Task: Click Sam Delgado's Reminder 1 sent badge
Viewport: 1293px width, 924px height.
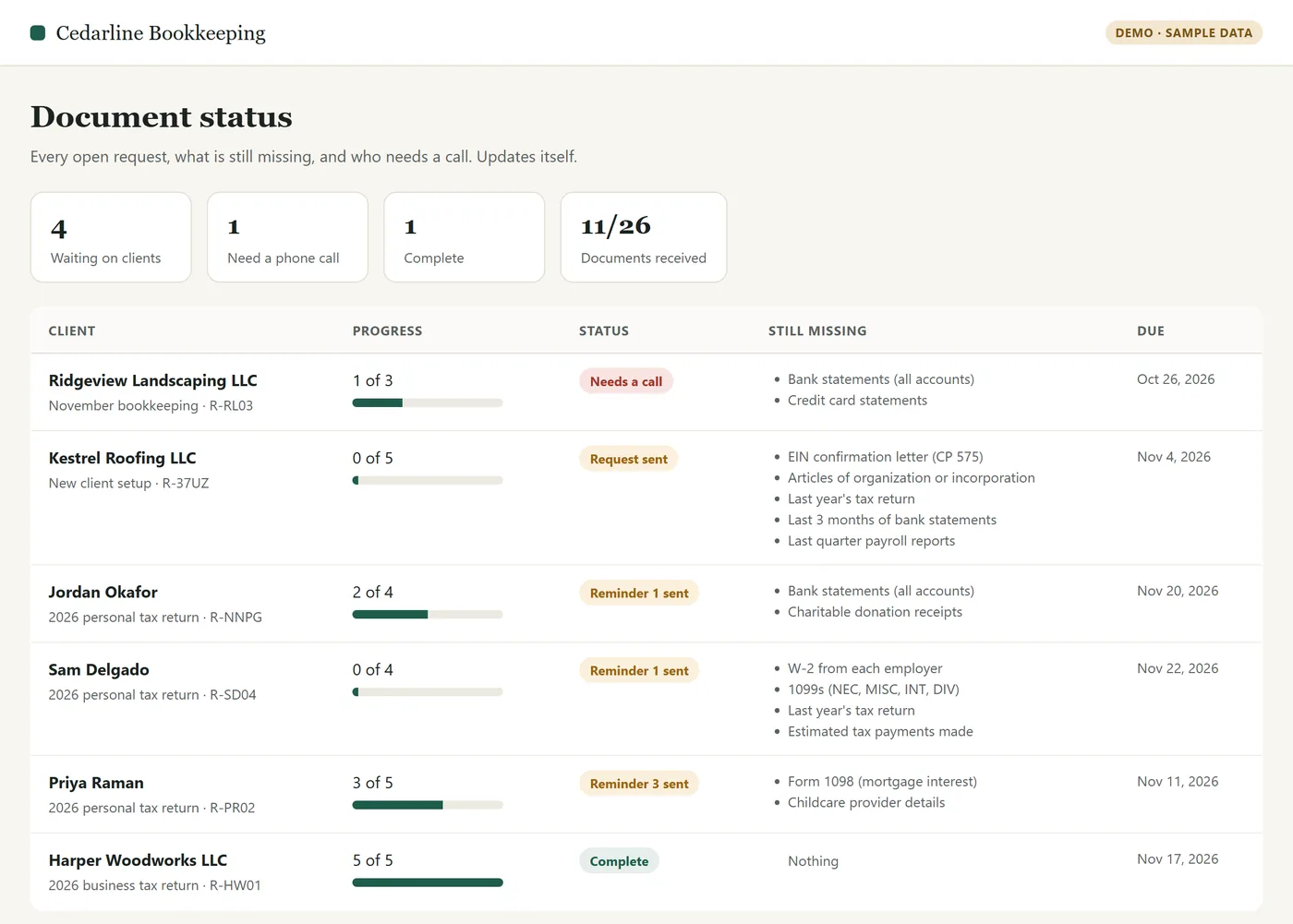Action: click(639, 670)
